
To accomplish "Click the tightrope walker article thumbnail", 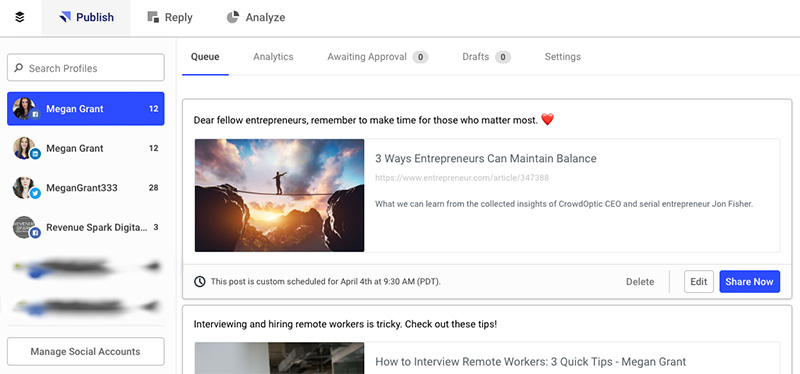I will [x=280, y=195].
